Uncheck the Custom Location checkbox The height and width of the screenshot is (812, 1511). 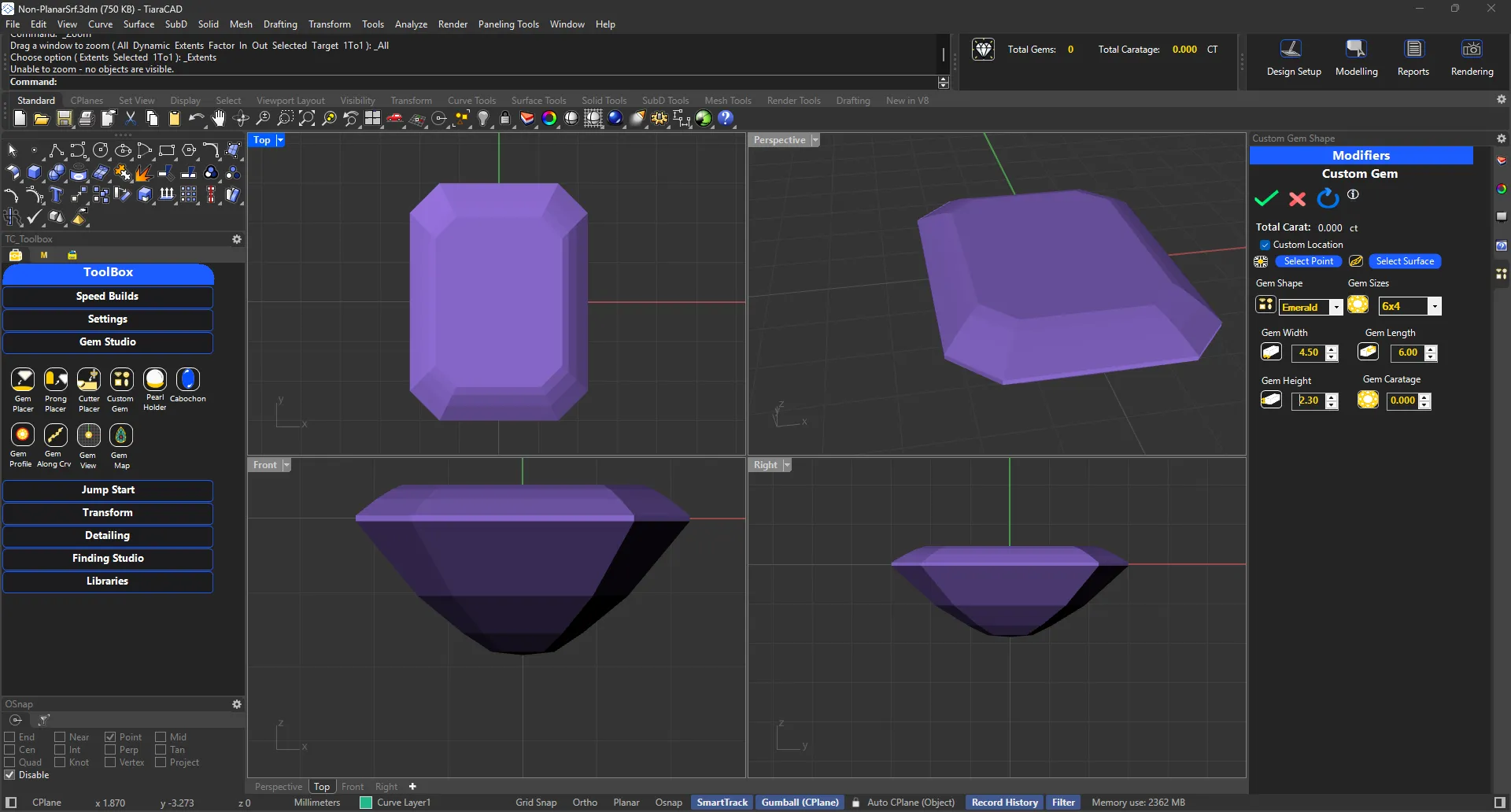pos(1265,245)
